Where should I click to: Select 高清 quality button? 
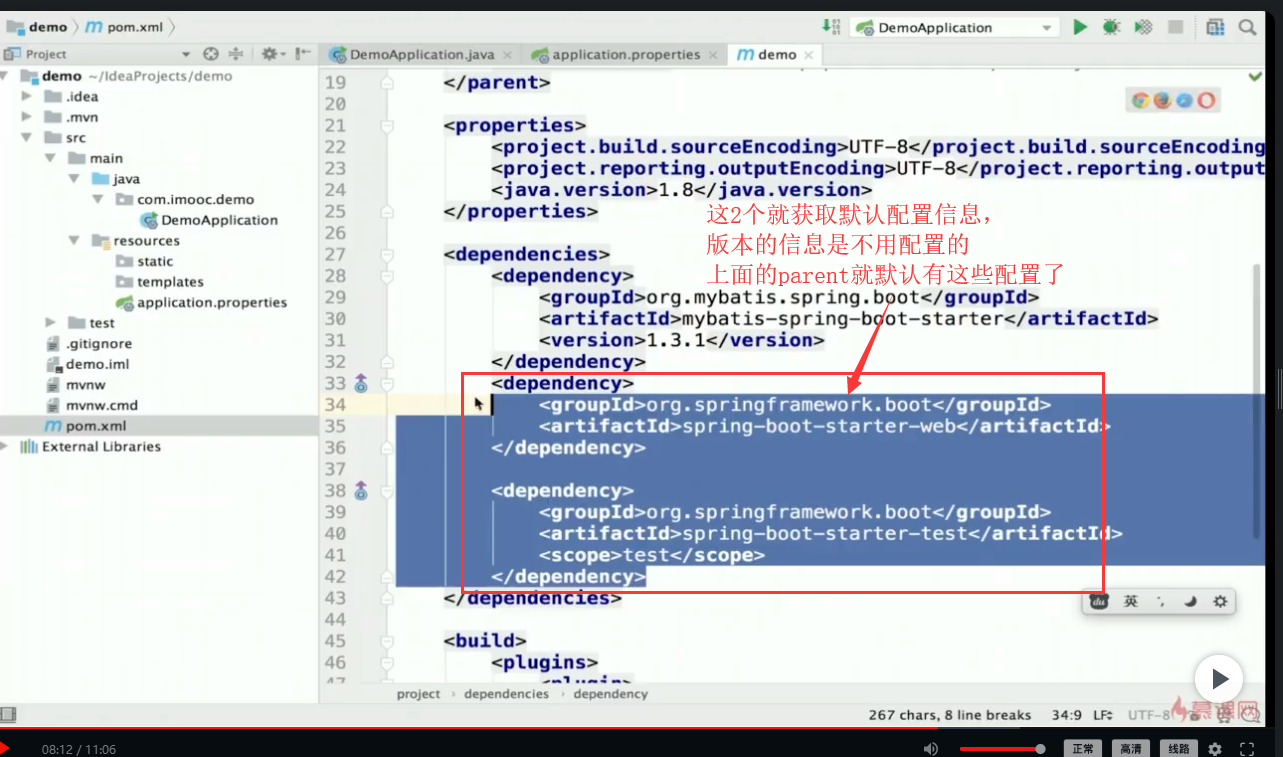(1131, 749)
